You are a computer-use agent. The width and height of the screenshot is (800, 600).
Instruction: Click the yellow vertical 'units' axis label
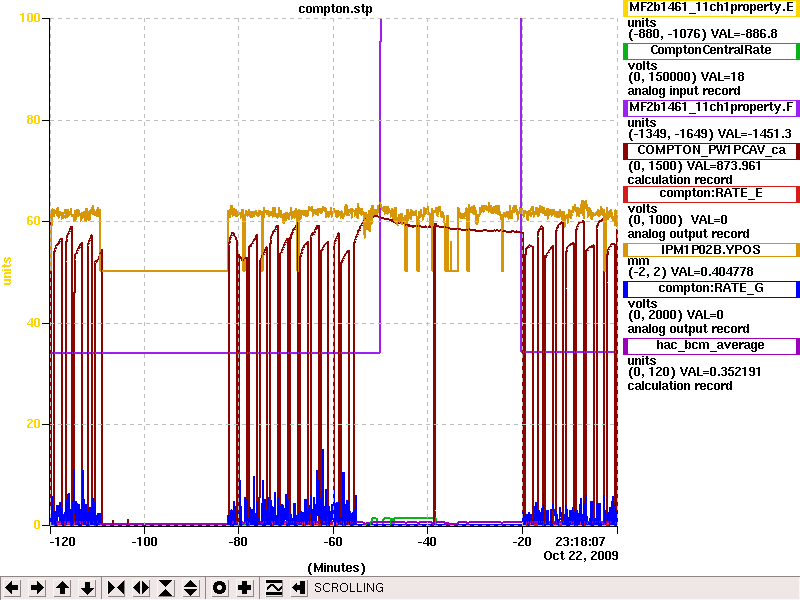(7, 271)
